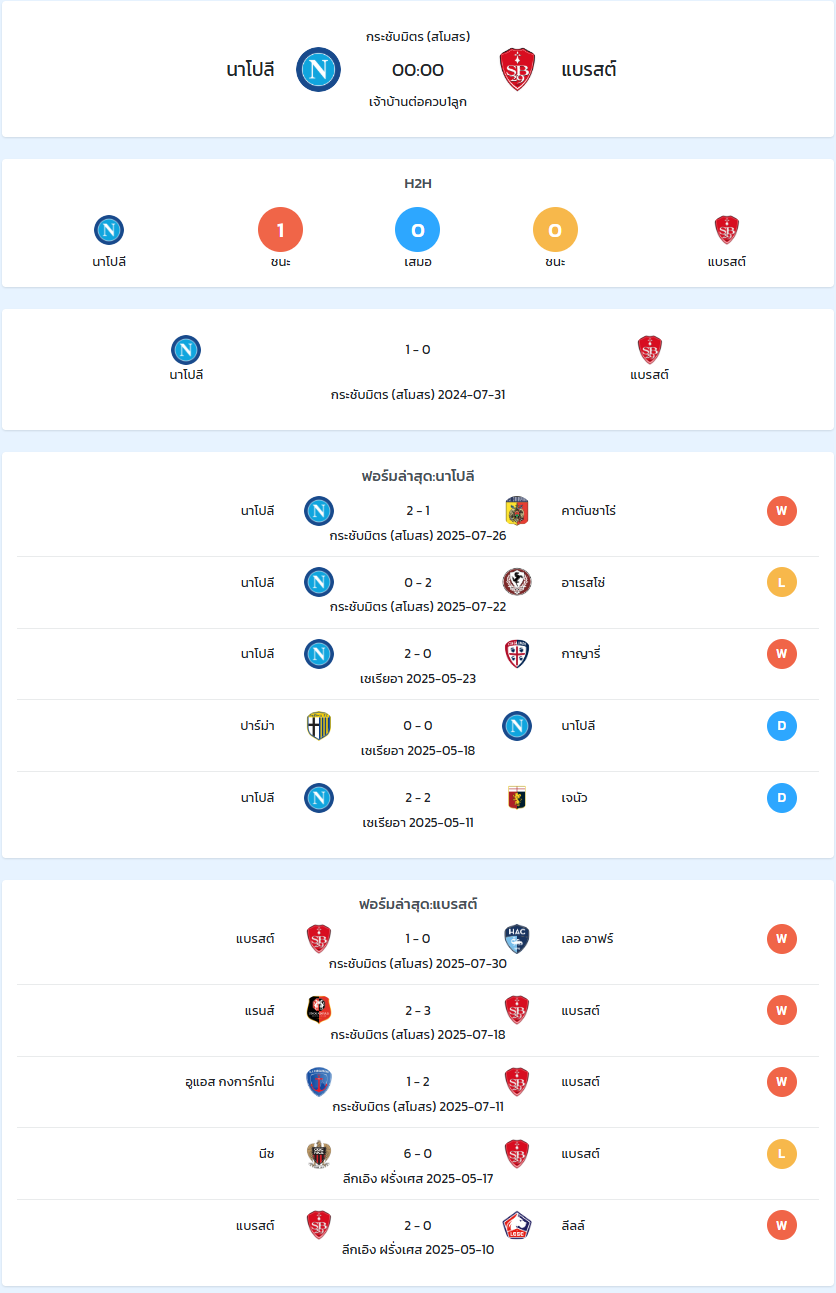
Task: Click the large Brest crest in header
Action: [517, 70]
